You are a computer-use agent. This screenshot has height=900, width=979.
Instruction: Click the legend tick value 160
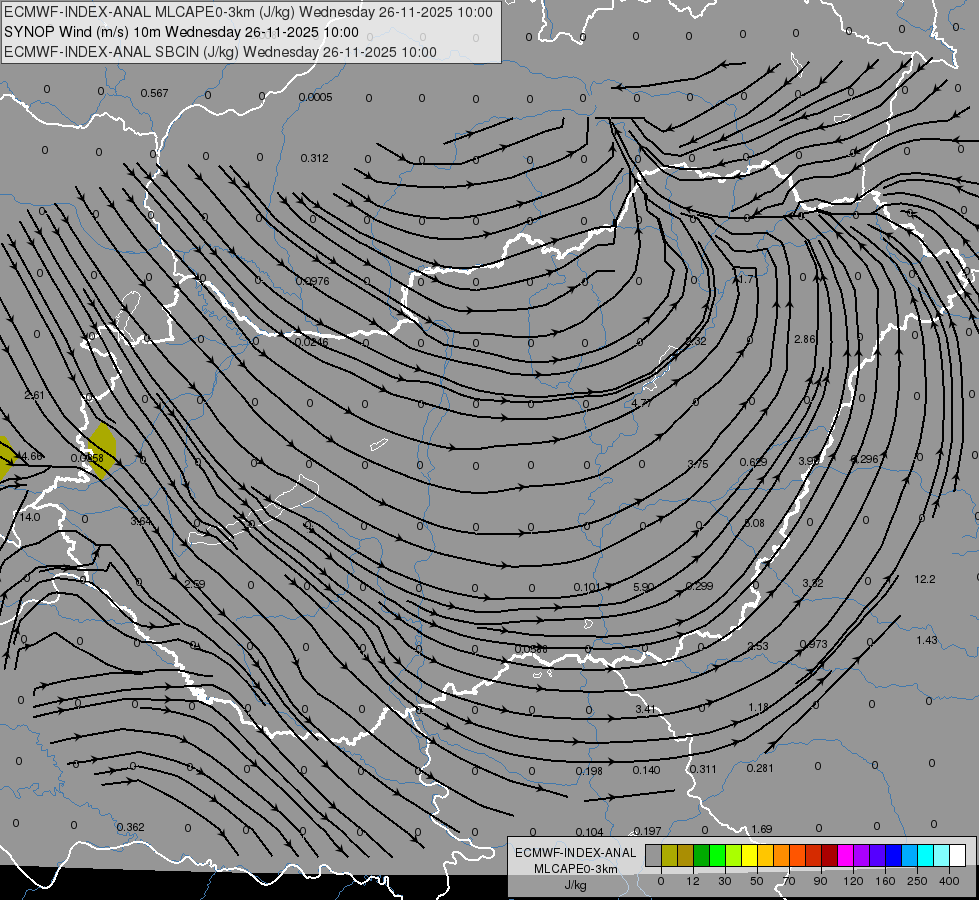(885, 881)
